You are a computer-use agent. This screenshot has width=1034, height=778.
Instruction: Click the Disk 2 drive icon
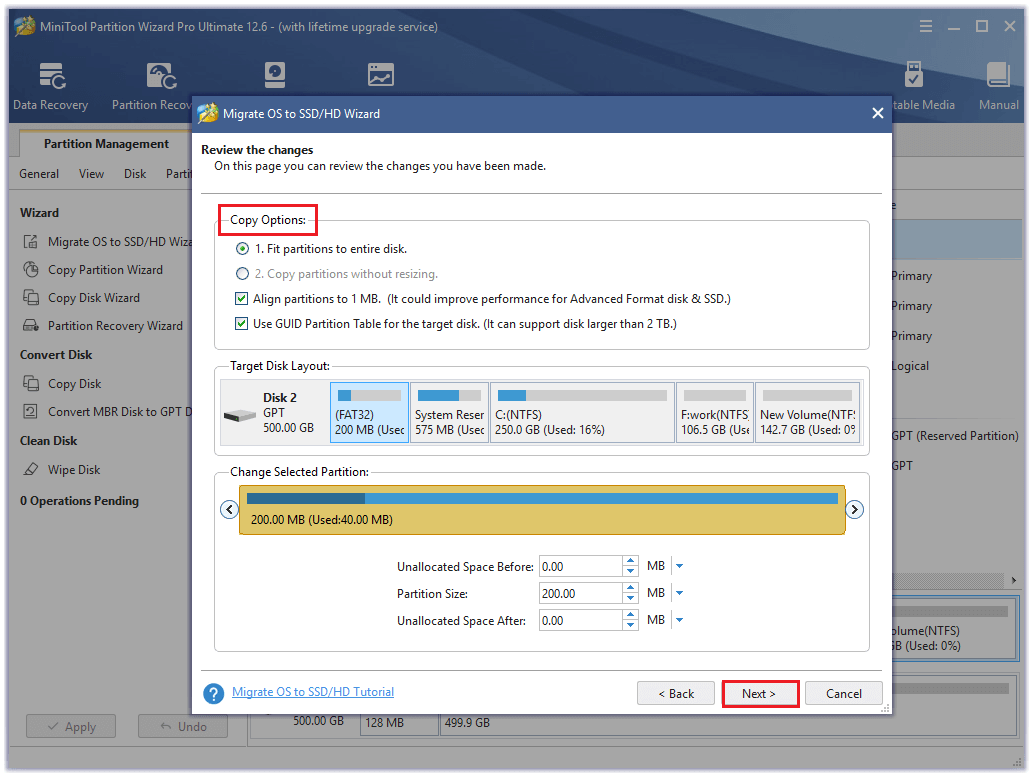tap(239, 416)
